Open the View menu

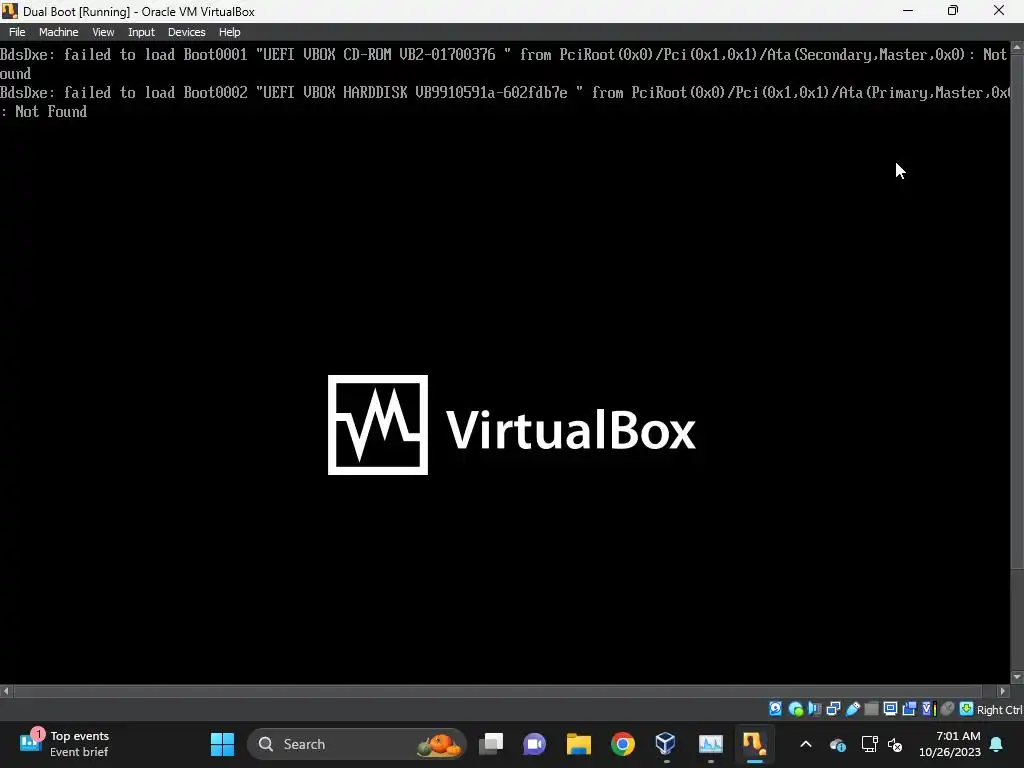click(x=103, y=32)
